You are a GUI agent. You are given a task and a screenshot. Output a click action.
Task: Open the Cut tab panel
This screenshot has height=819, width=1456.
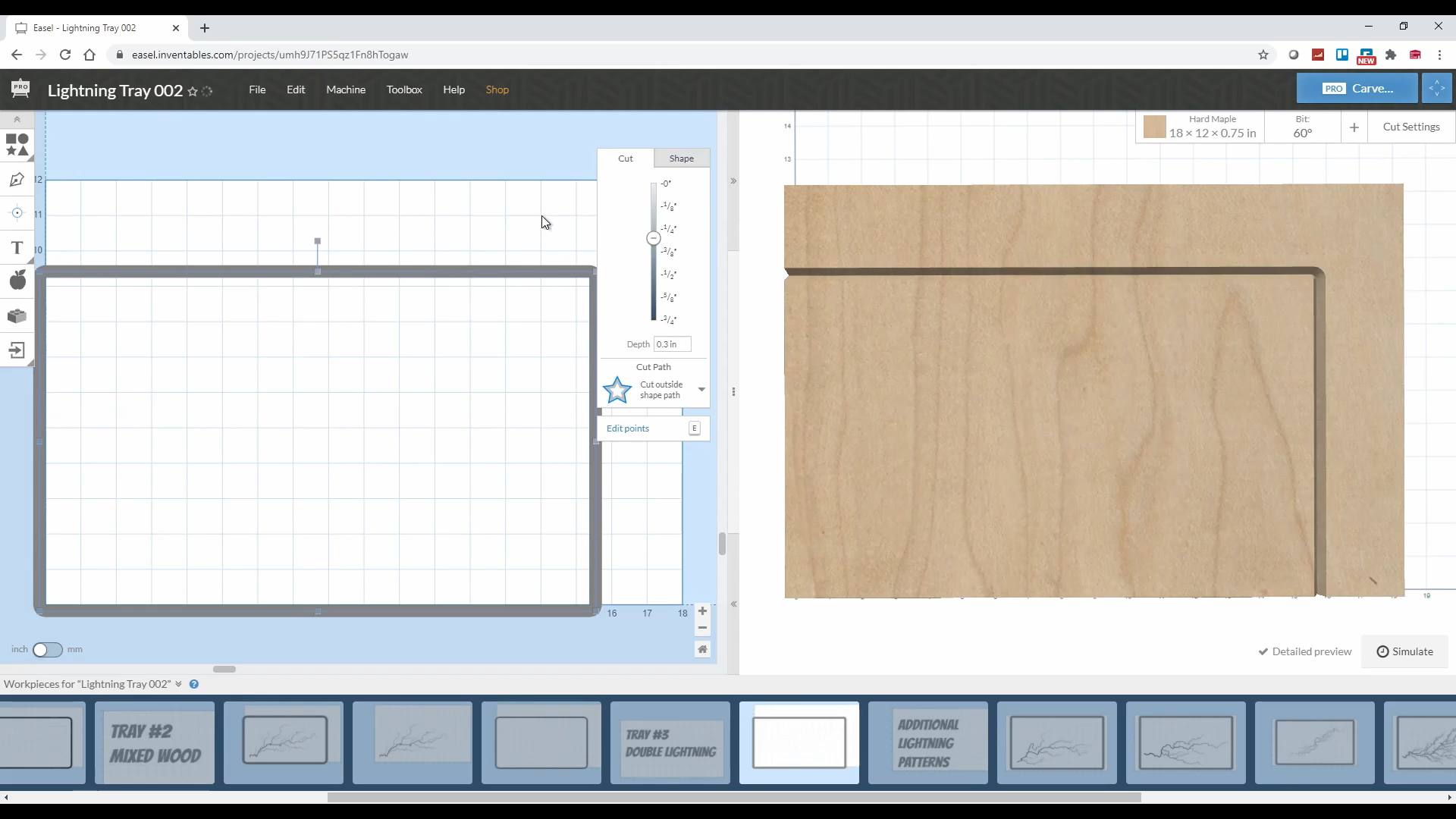pos(625,157)
